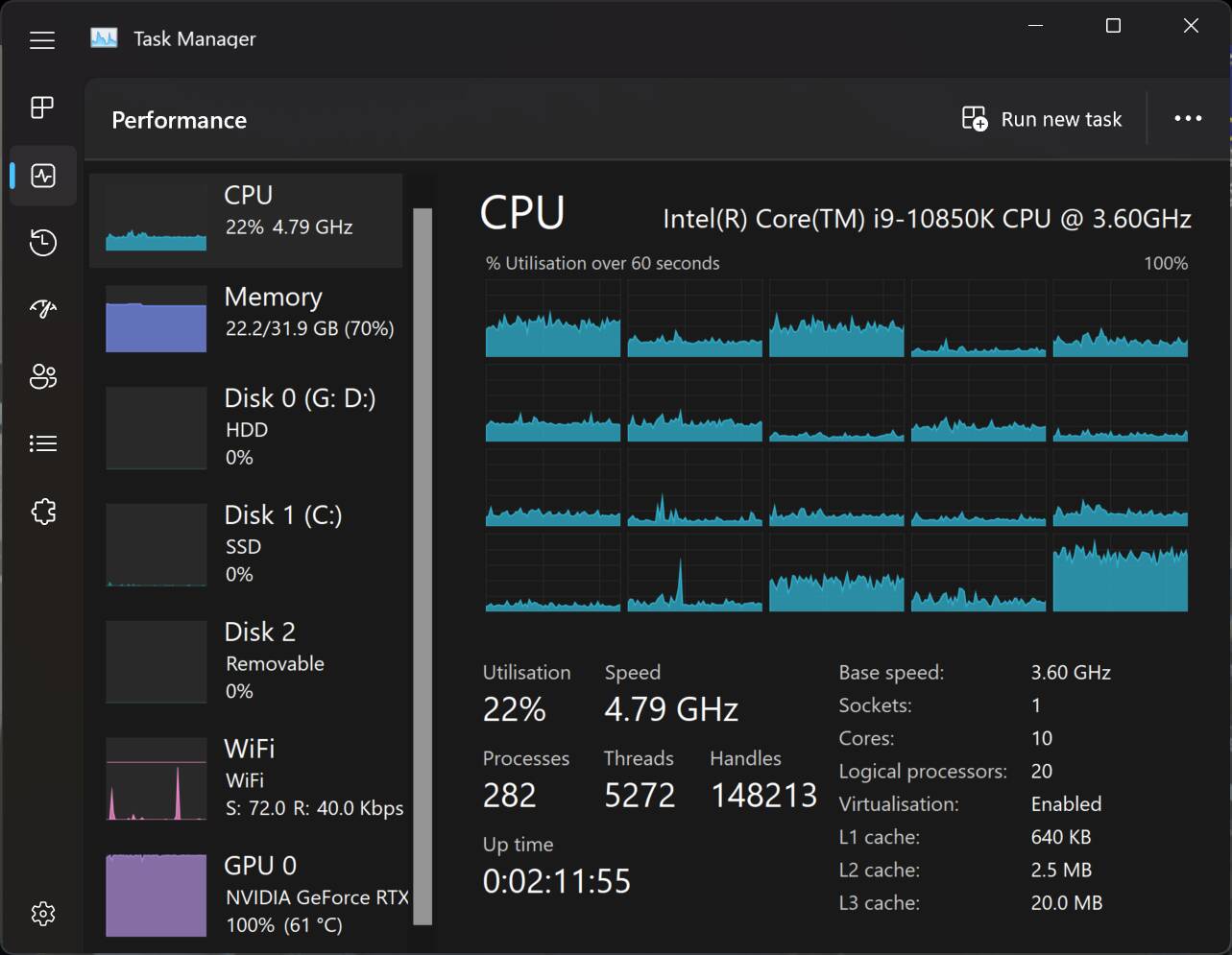Viewport: 1232px width, 955px height.
Task: Click the 100% graph scale label
Action: 1166,263
